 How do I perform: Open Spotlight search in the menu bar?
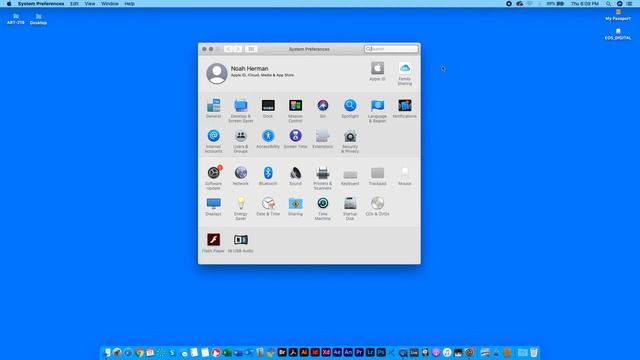point(609,4)
